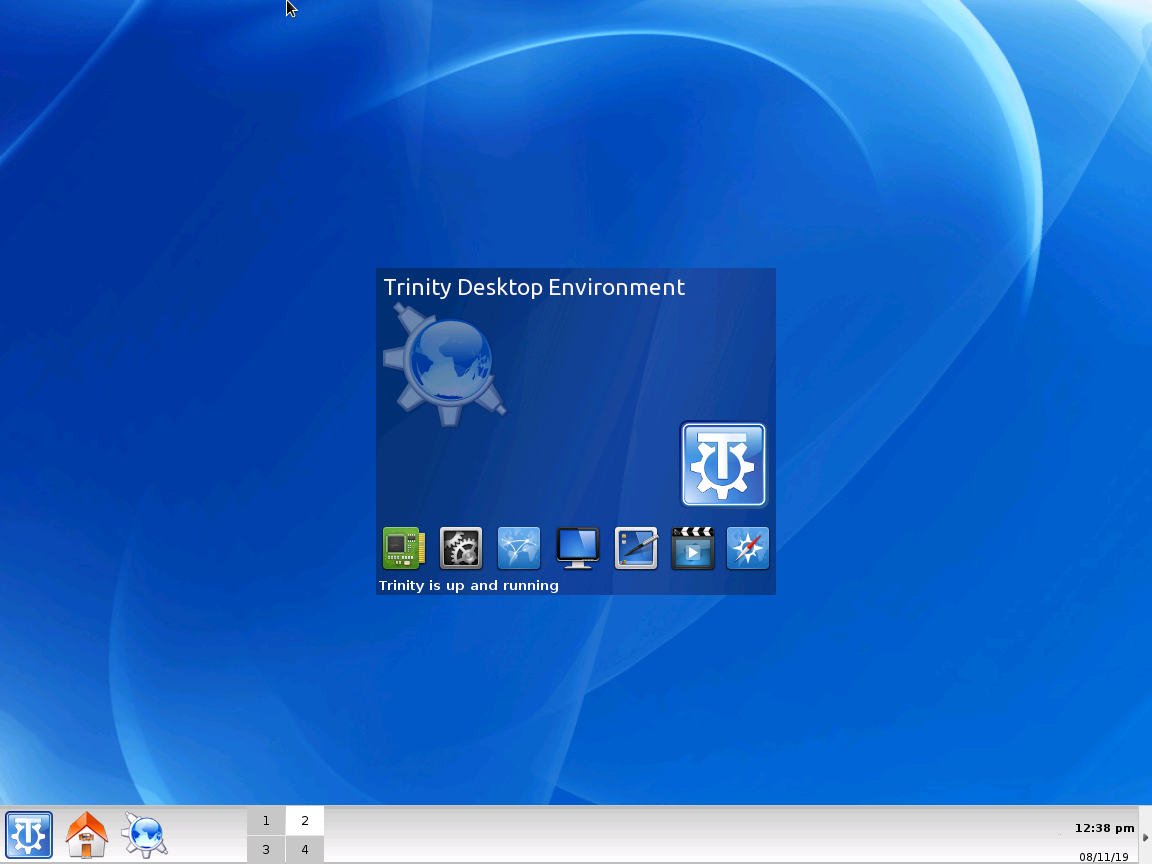Image resolution: width=1152 pixels, height=864 pixels.
Task: Click the large Trinity gear logo
Action: [x=722, y=464]
